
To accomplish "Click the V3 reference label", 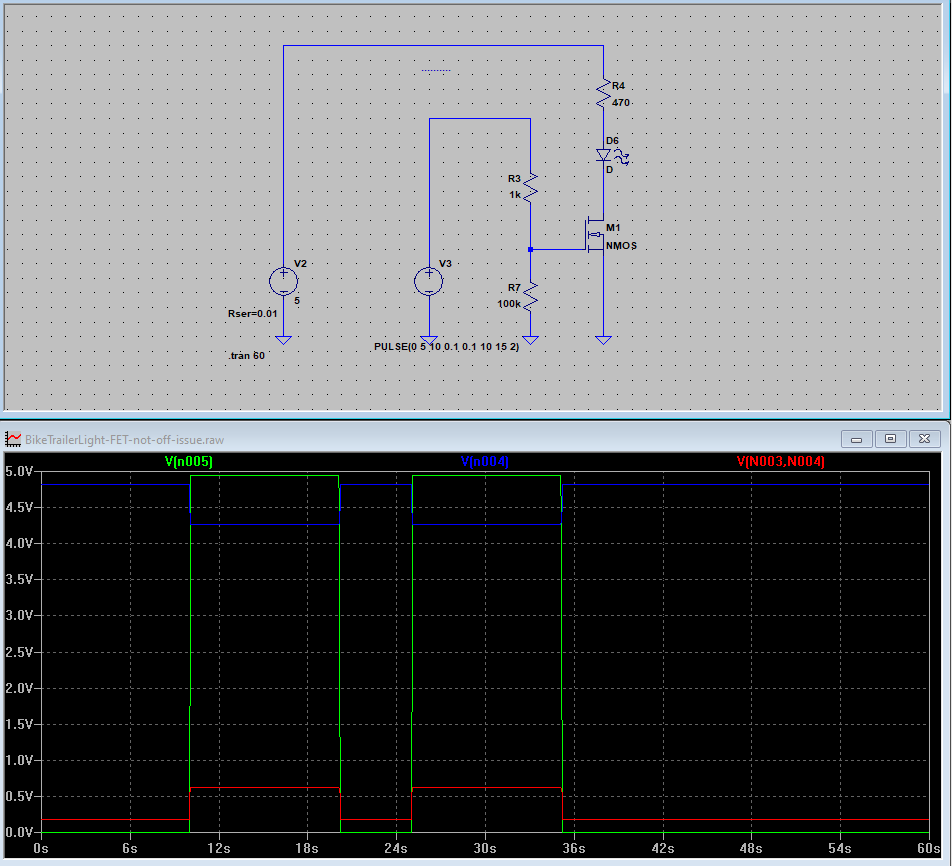I will pos(445,264).
